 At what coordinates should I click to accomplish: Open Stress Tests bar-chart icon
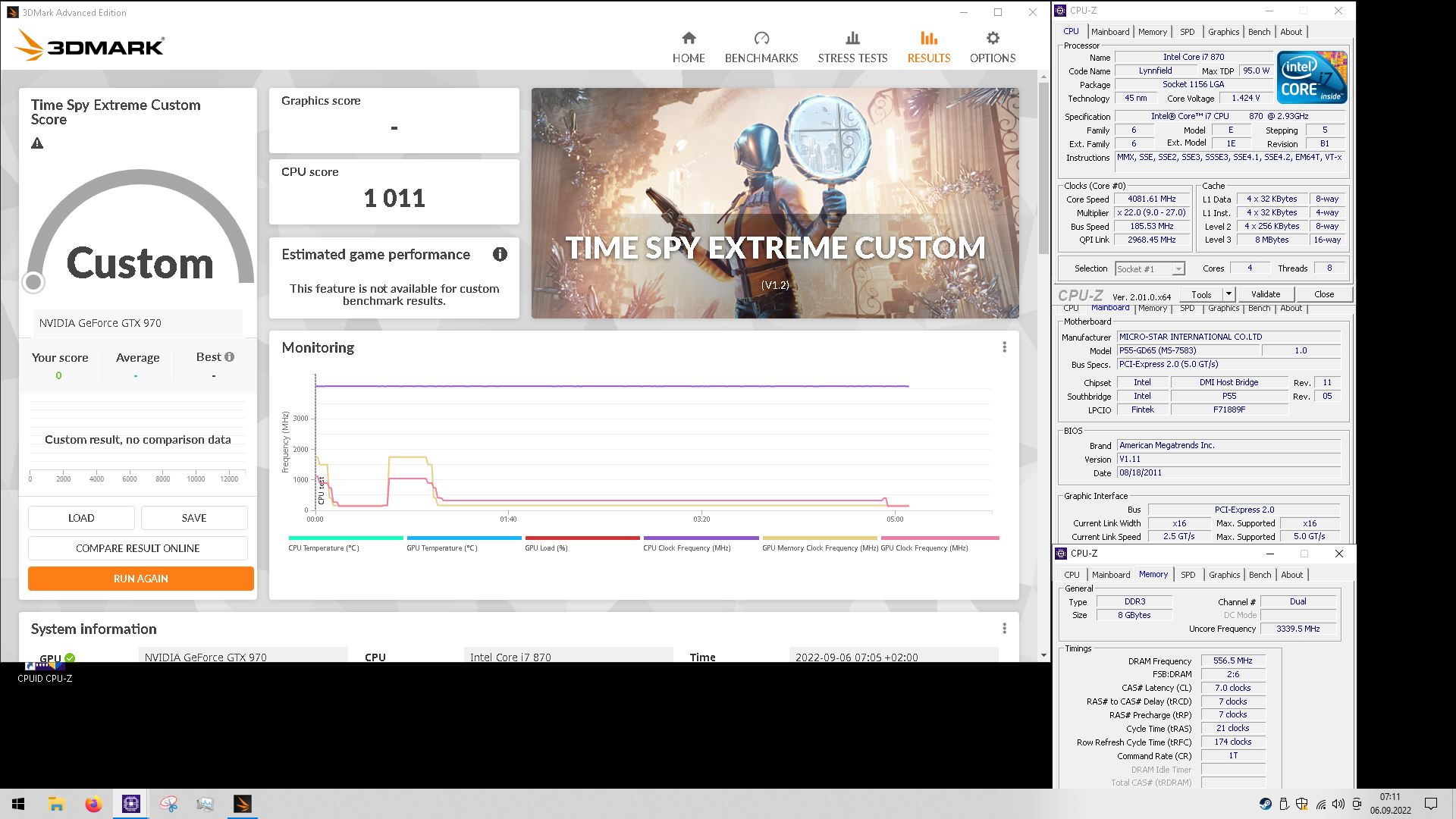coord(852,38)
